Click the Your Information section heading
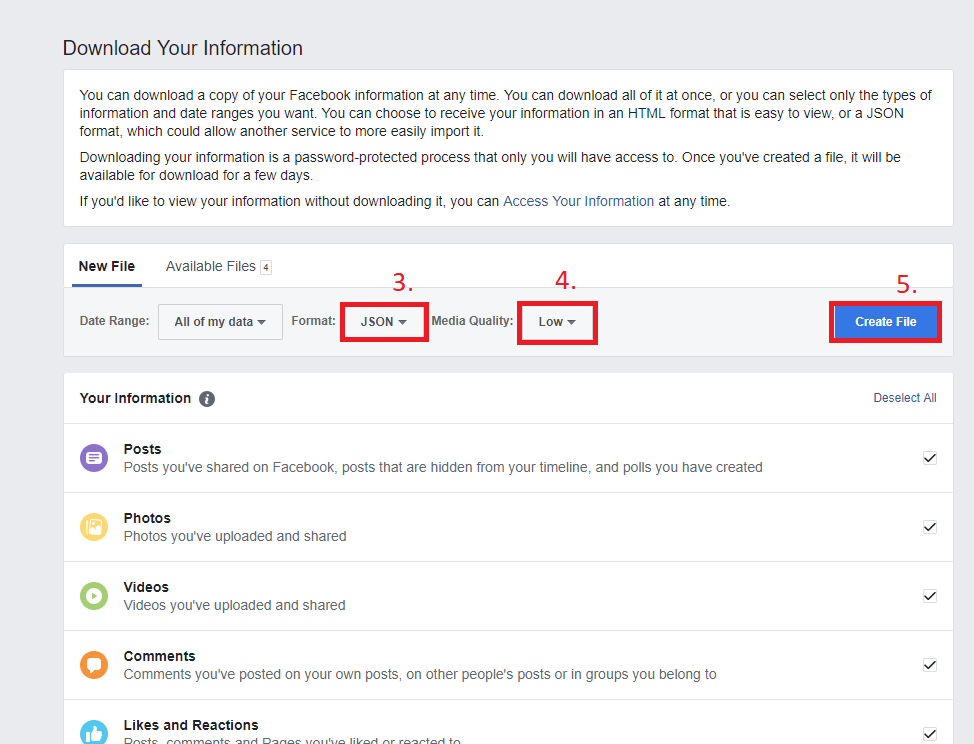Image resolution: width=974 pixels, height=744 pixels. (x=135, y=398)
